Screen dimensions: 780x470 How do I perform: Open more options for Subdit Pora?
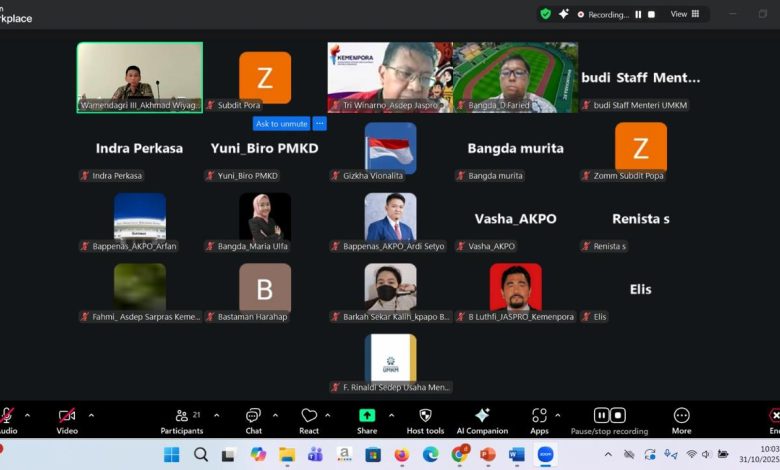(320, 123)
